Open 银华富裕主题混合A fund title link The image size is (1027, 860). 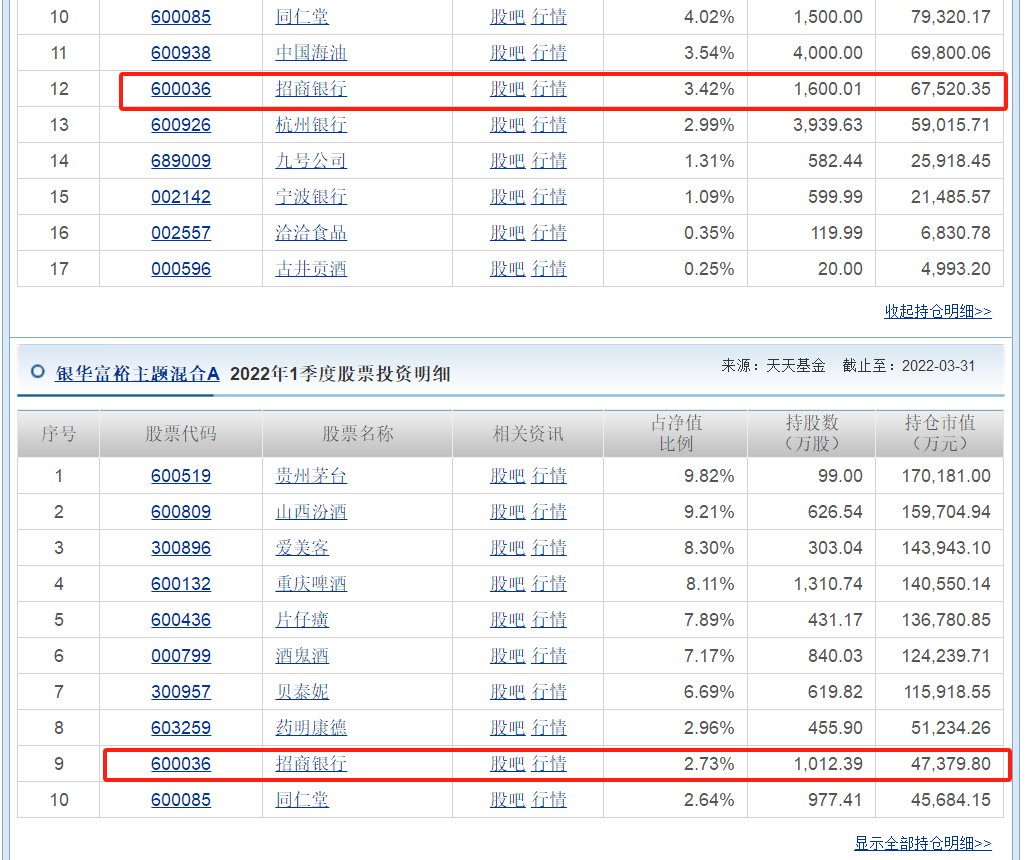138,374
